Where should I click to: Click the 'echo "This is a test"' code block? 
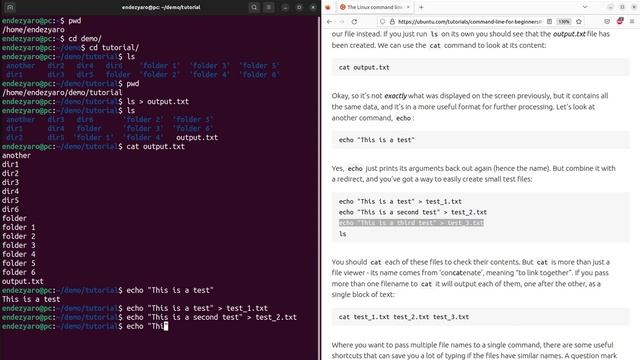pos(480,140)
